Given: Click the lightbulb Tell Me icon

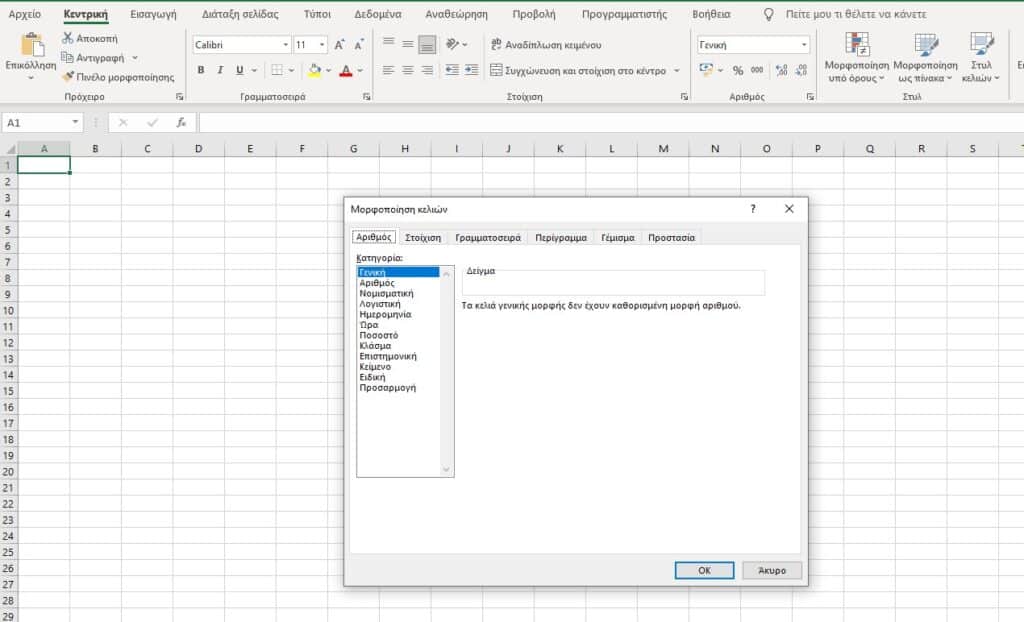Looking at the screenshot, I should (769, 14).
